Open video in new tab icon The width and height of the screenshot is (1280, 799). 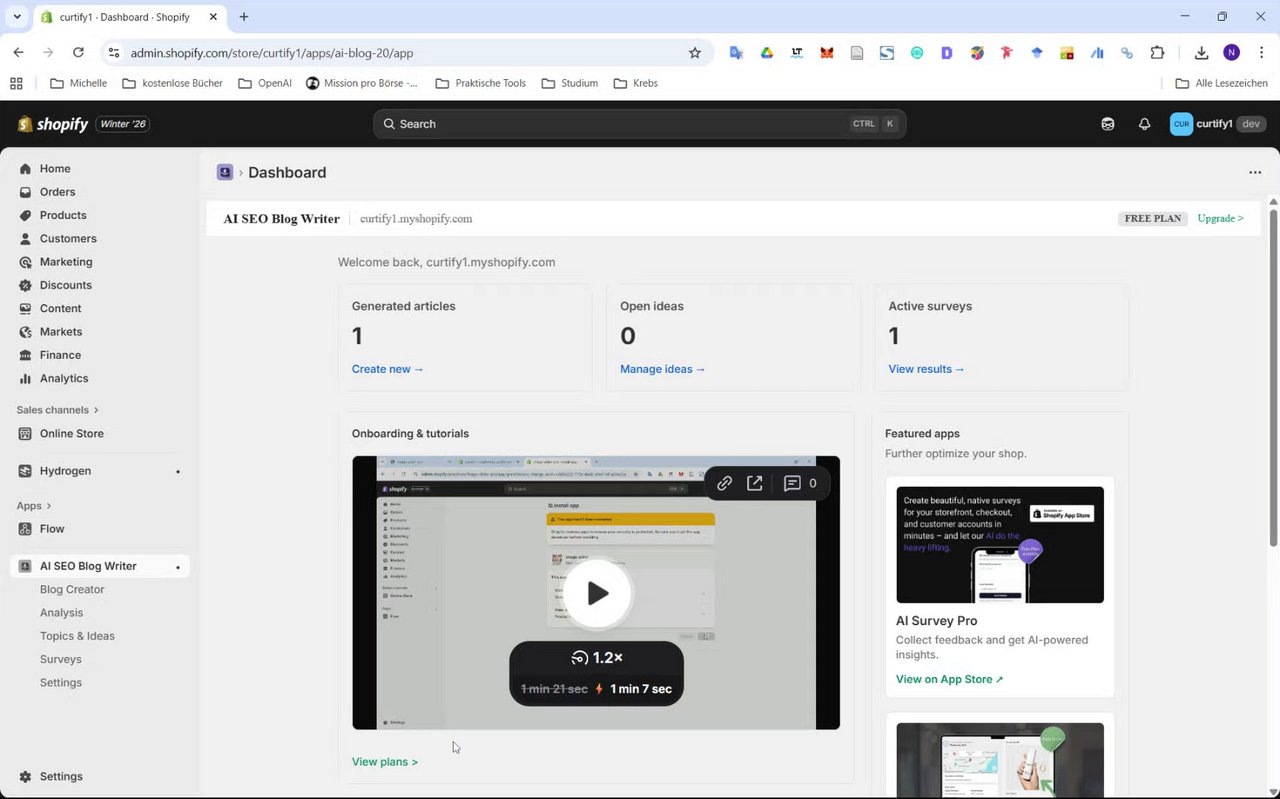[x=755, y=483]
